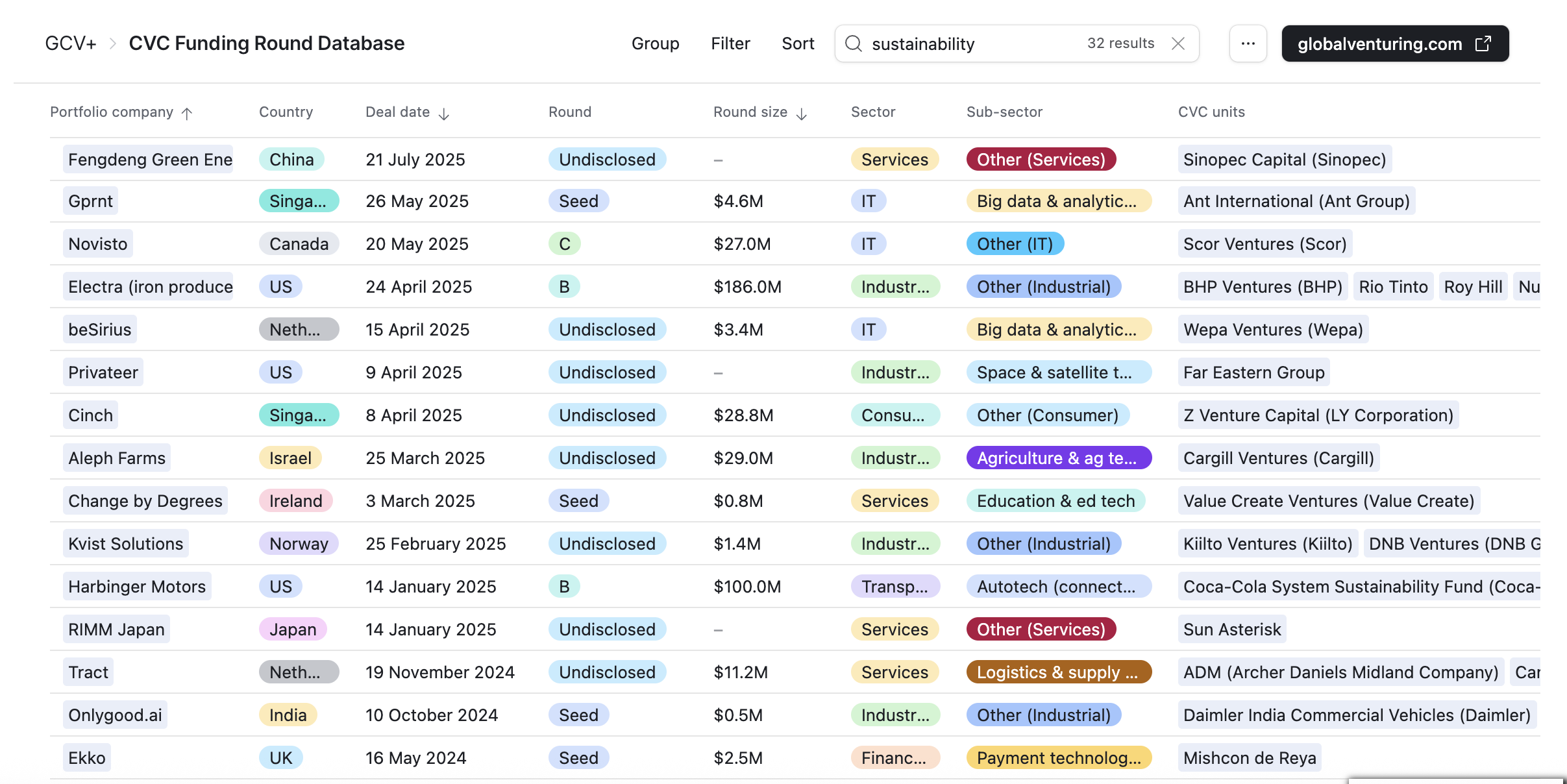Click the external link icon on globalventuring.com

tap(1484, 43)
